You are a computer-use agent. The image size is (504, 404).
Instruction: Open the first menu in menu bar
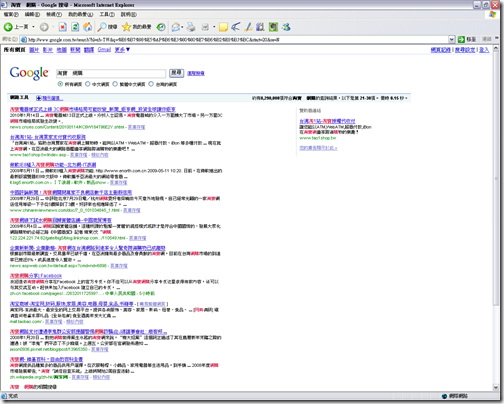11,14
